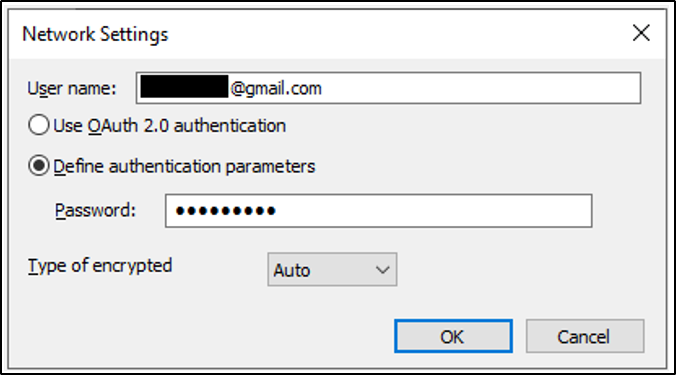The height and width of the screenshot is (375, 676).
Task: Close the Network Settings dialog with X
Action: tap(641, 33)
